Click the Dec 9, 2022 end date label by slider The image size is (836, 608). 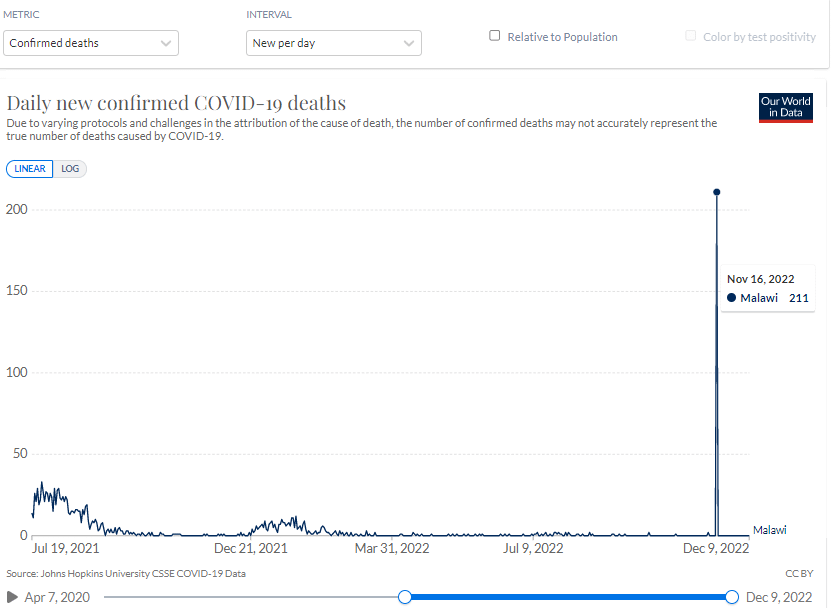click(x=779, y=597)
